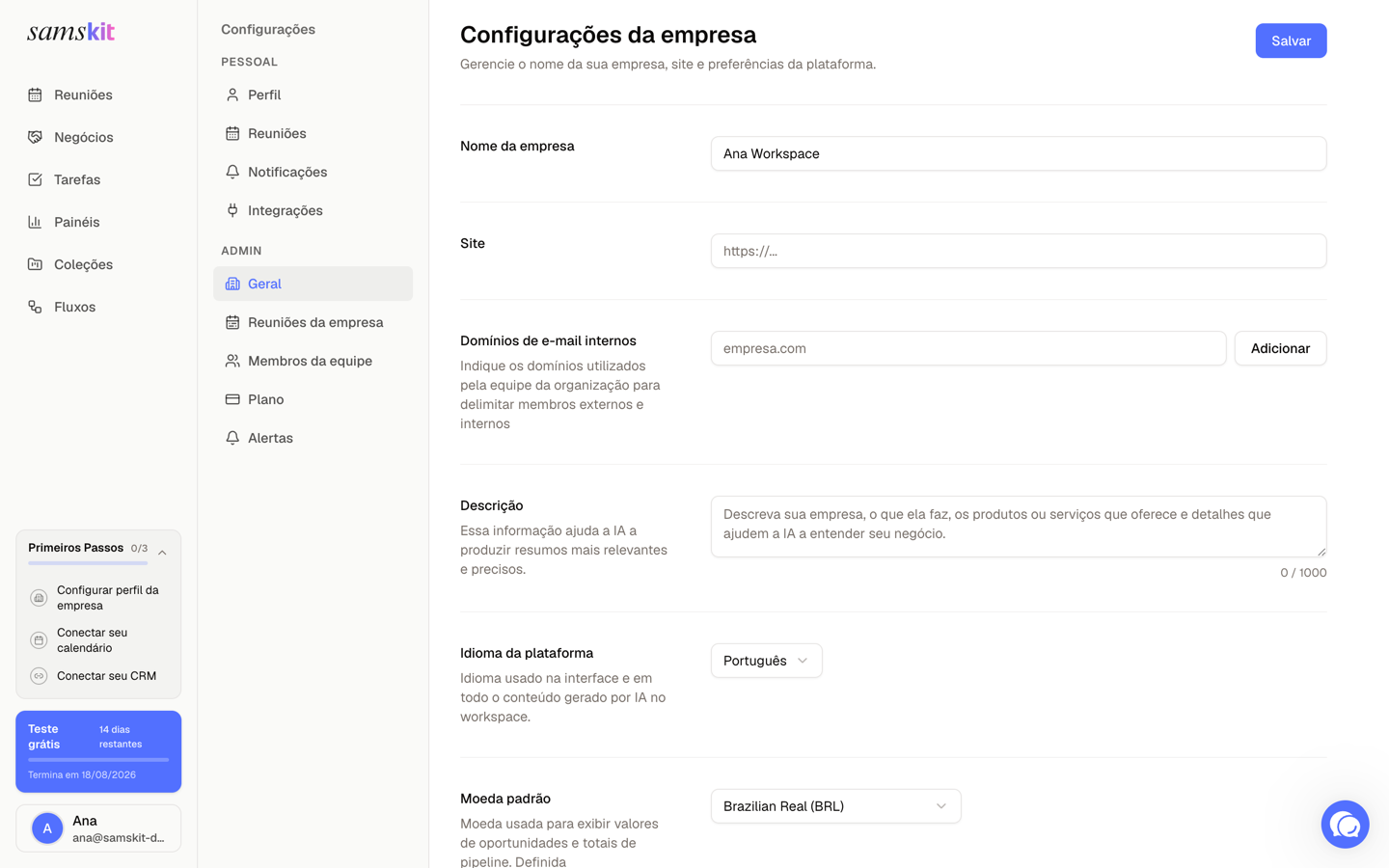Mark 'Conectar seu CRM' step circle
1389x868 pixels.
click(39, 676)
